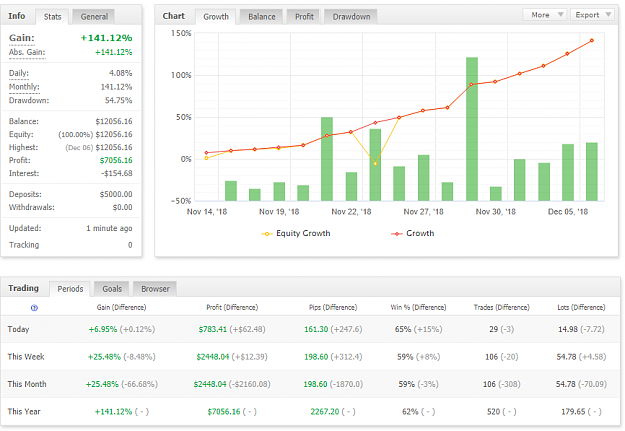Toggle the red Growth series in legend
Screen dimensions: 625x431
pos(413,233)
